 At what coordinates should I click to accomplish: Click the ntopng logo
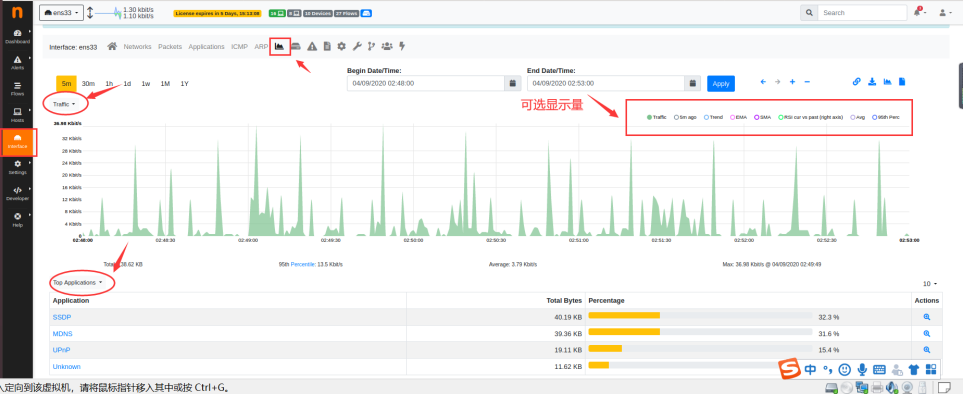coord(17,12)
